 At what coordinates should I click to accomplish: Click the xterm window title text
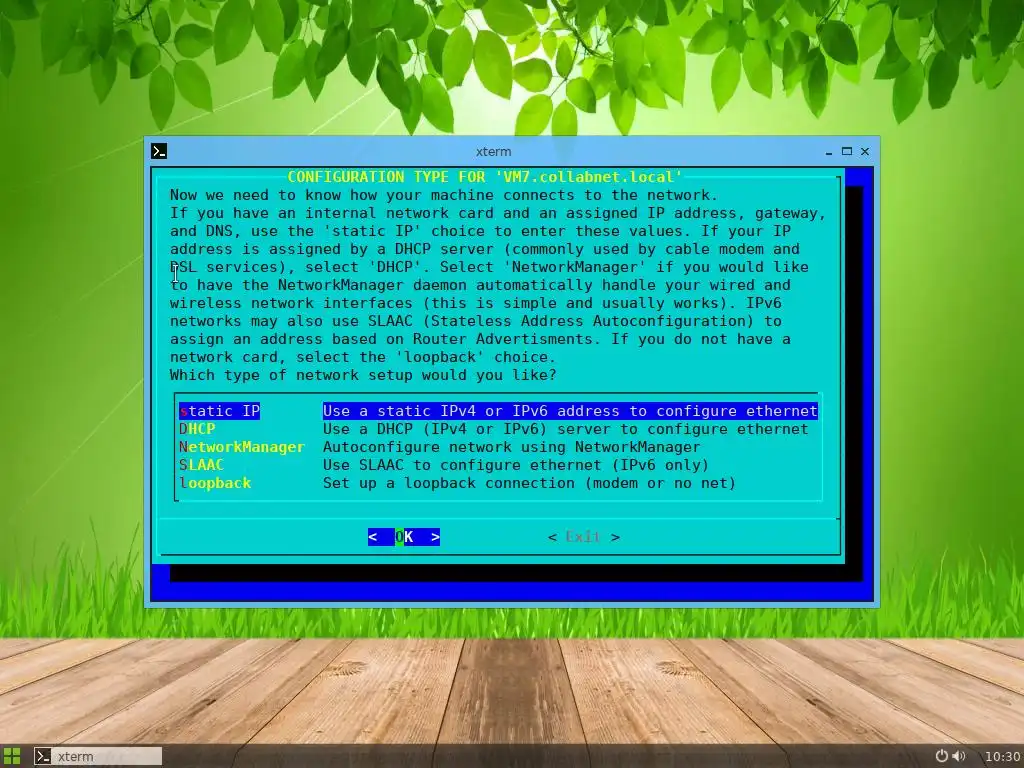click(x=494, y=152)
